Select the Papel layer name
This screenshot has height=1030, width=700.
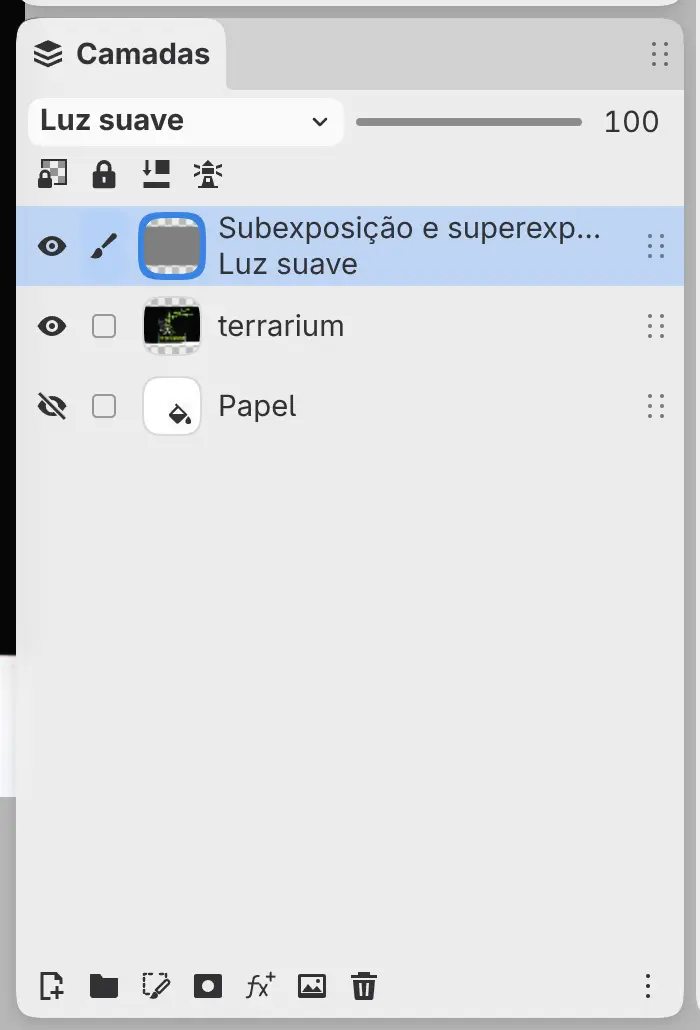click(257, 406)
